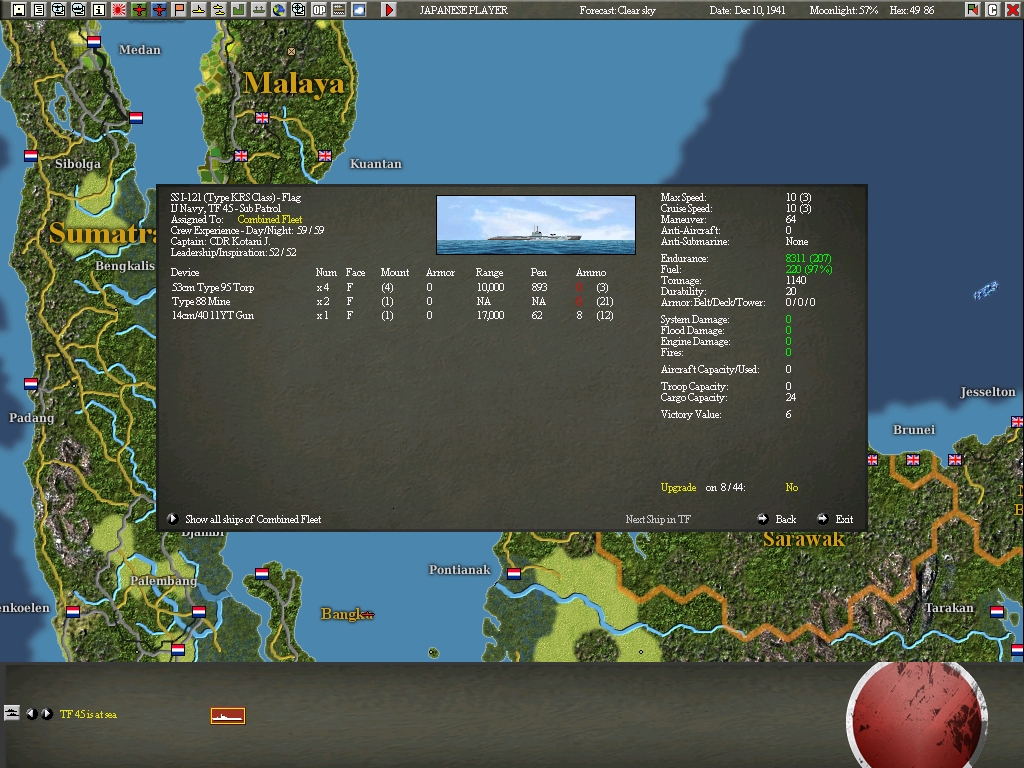Click the 'C' toolbar icon at top right
1024x768 pixels.
(x=993, y=10)
